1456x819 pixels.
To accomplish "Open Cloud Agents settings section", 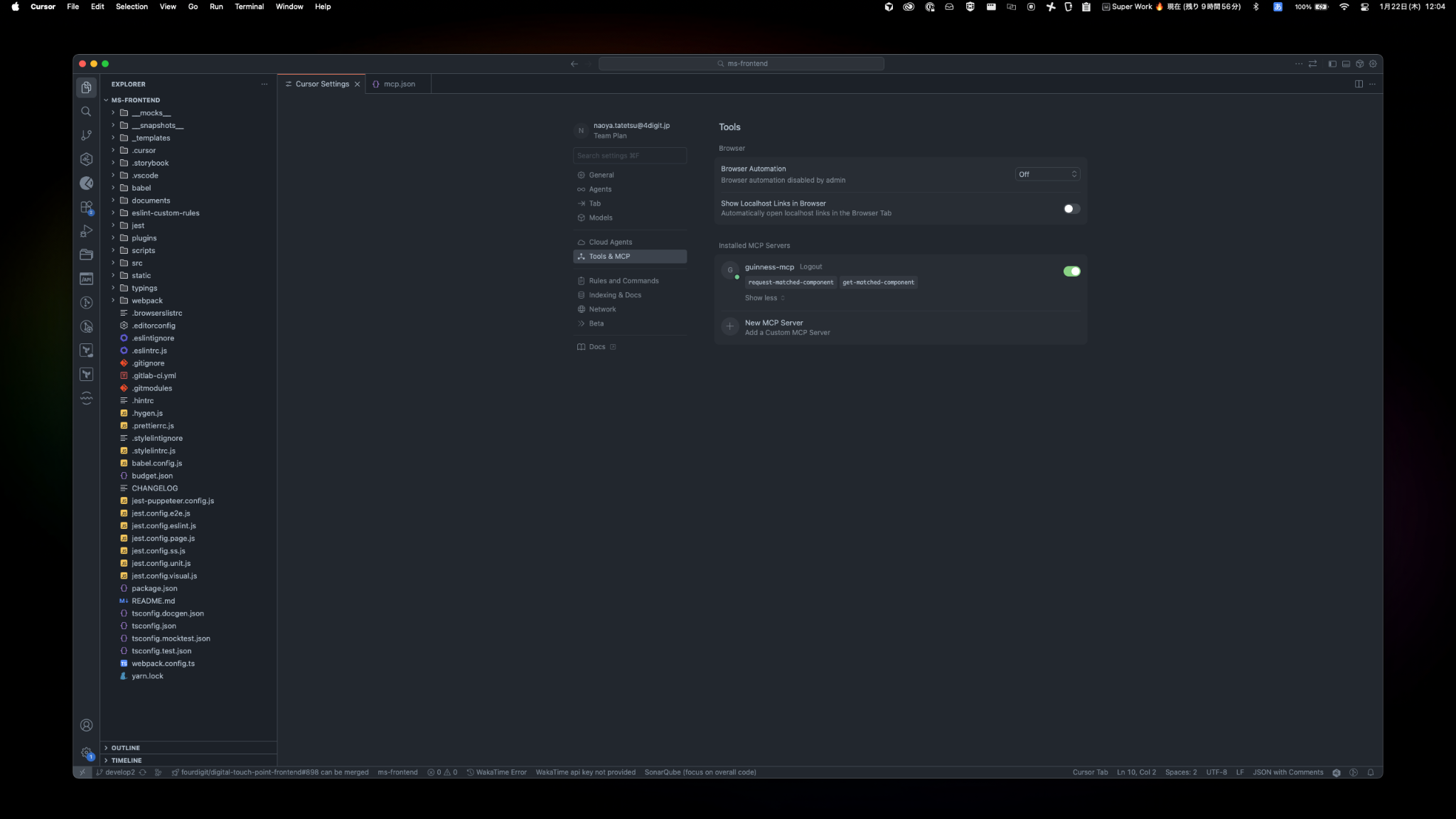I will click(629, 242).
